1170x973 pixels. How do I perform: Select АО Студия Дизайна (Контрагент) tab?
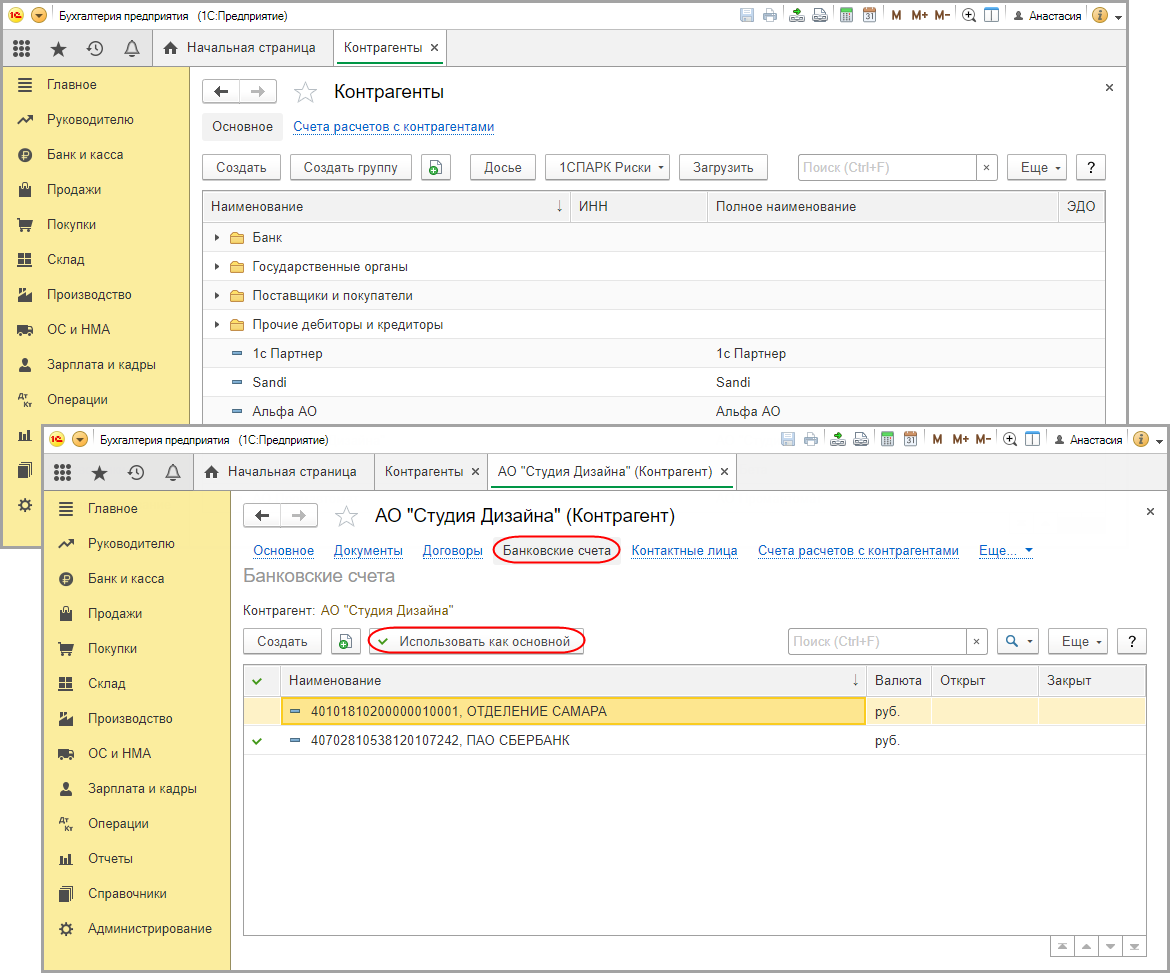[x=605, y=472]
